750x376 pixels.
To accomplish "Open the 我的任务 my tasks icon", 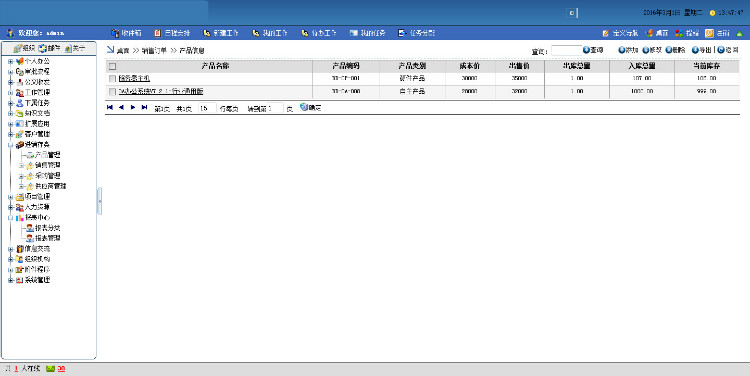I will point(353,33).
